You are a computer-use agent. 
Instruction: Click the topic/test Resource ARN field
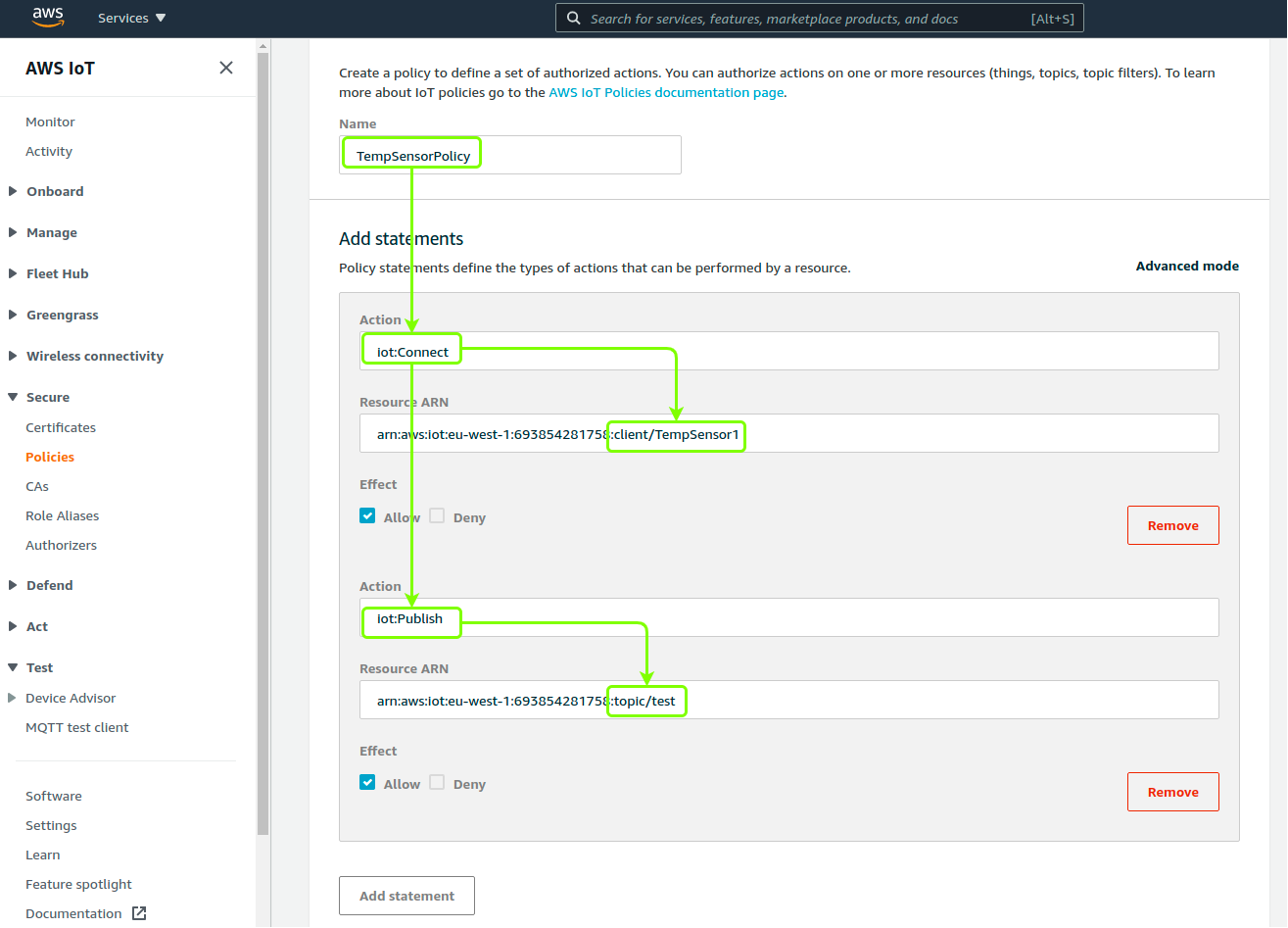click(789, 700)
